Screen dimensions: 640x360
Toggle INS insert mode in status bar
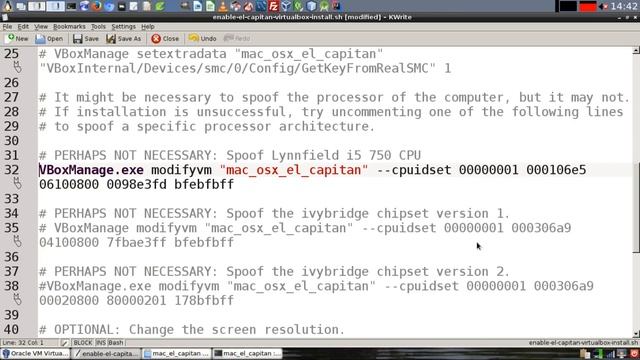coord(100,343)
